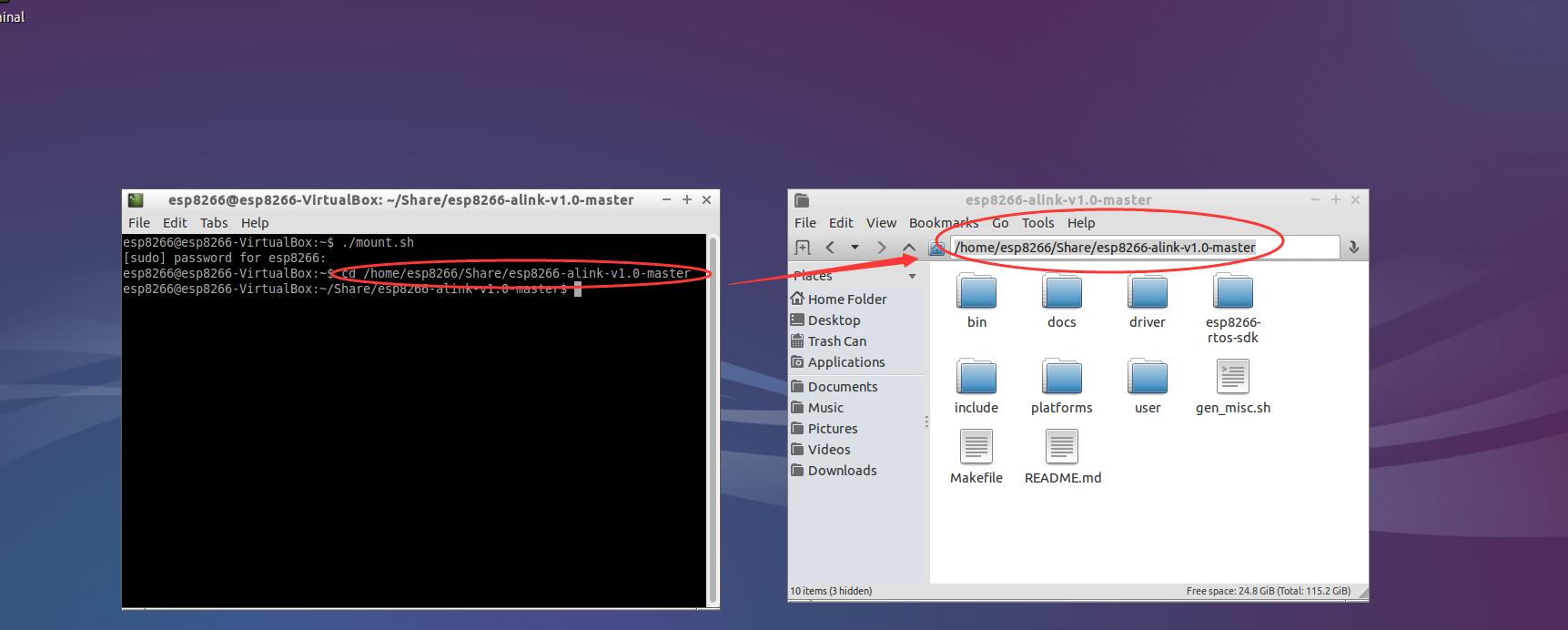Open file manager Edit menu
This screenshot has height=630, width=1568.
coord(841,222)
